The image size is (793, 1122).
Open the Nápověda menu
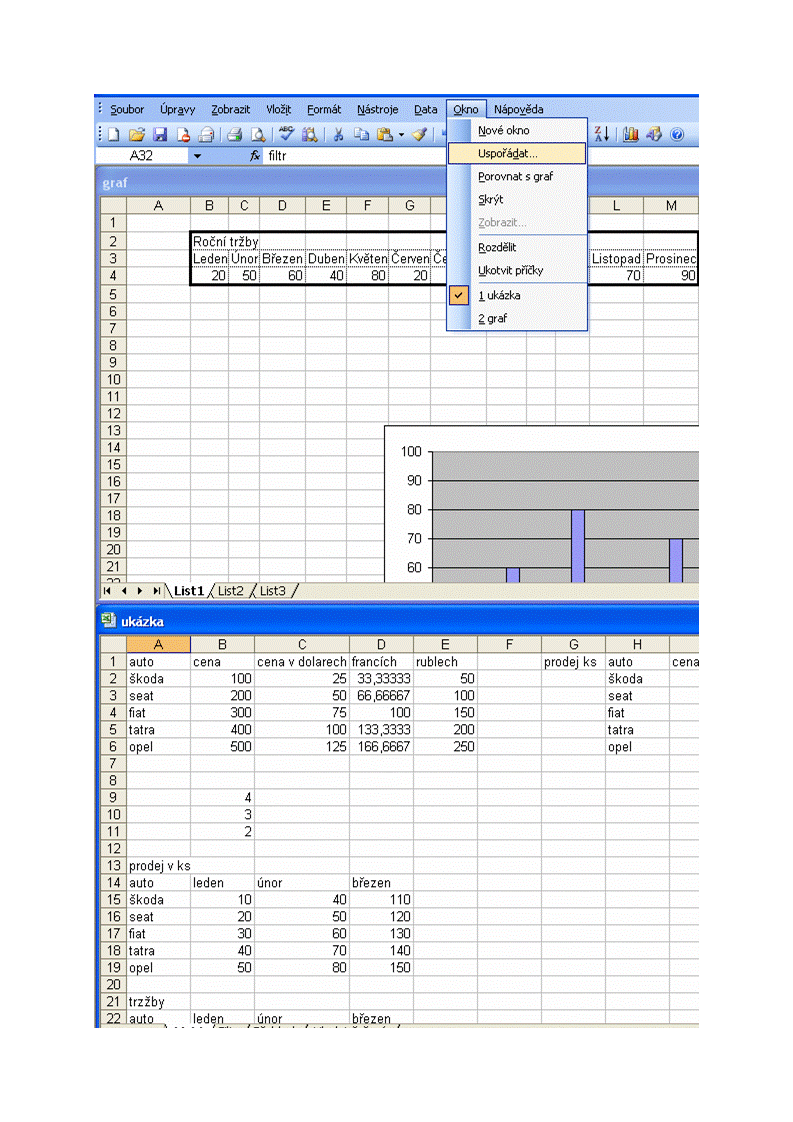point(518,109)
